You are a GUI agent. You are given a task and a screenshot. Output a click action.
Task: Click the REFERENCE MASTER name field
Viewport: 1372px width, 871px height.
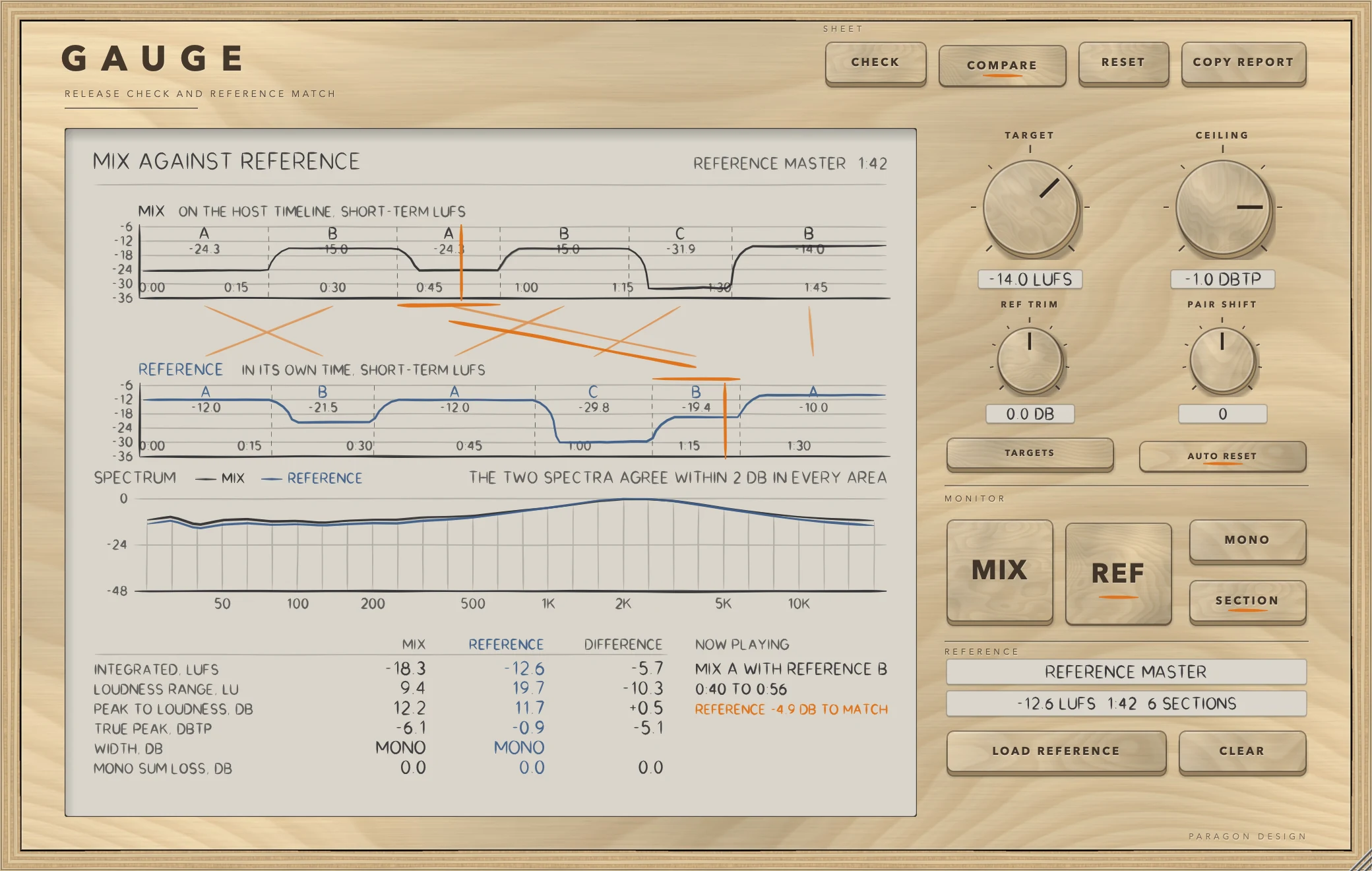tap(1126, 672)
